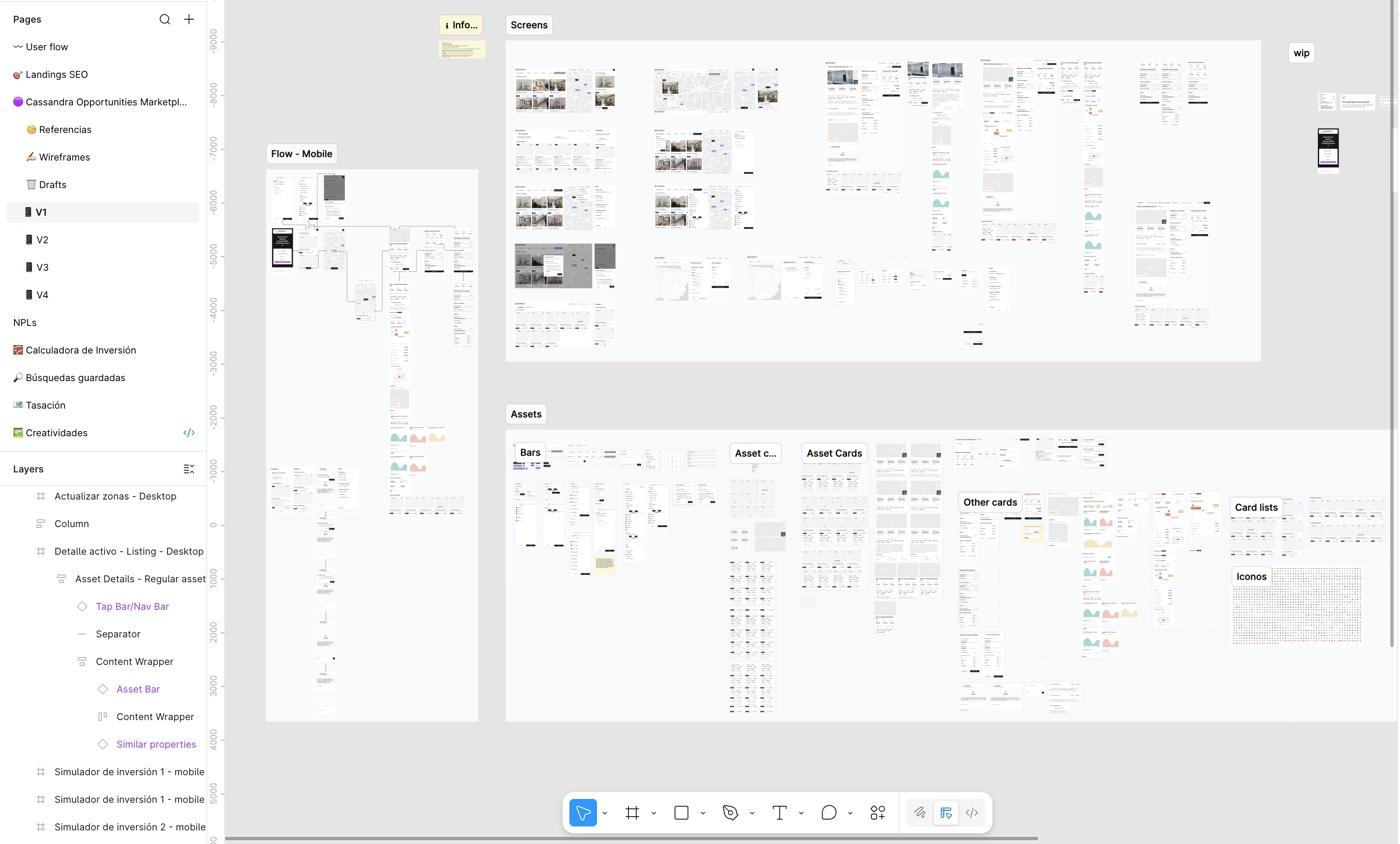Click the Screens section label on canvas
The width and height of the screenshot is (1400, 844).
[x=529, y=25]
